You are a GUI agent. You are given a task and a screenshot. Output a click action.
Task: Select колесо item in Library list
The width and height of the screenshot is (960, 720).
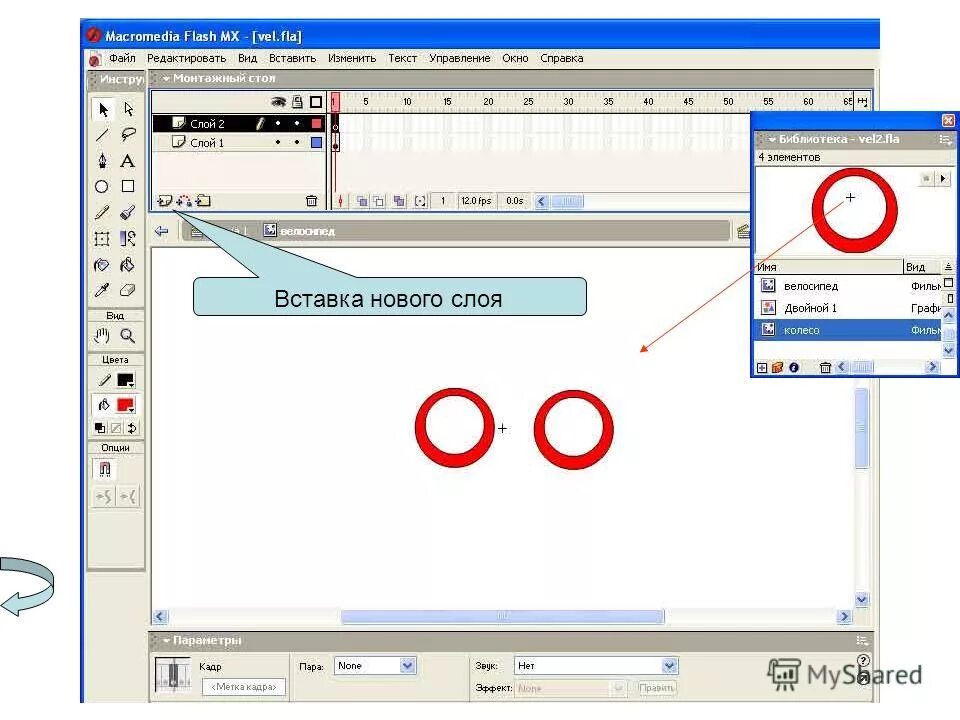[x=849, y=330]
